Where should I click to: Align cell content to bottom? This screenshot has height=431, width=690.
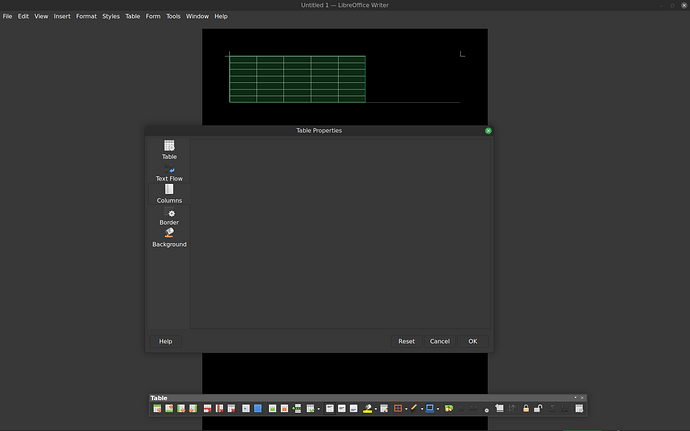[x=353, y=409]
